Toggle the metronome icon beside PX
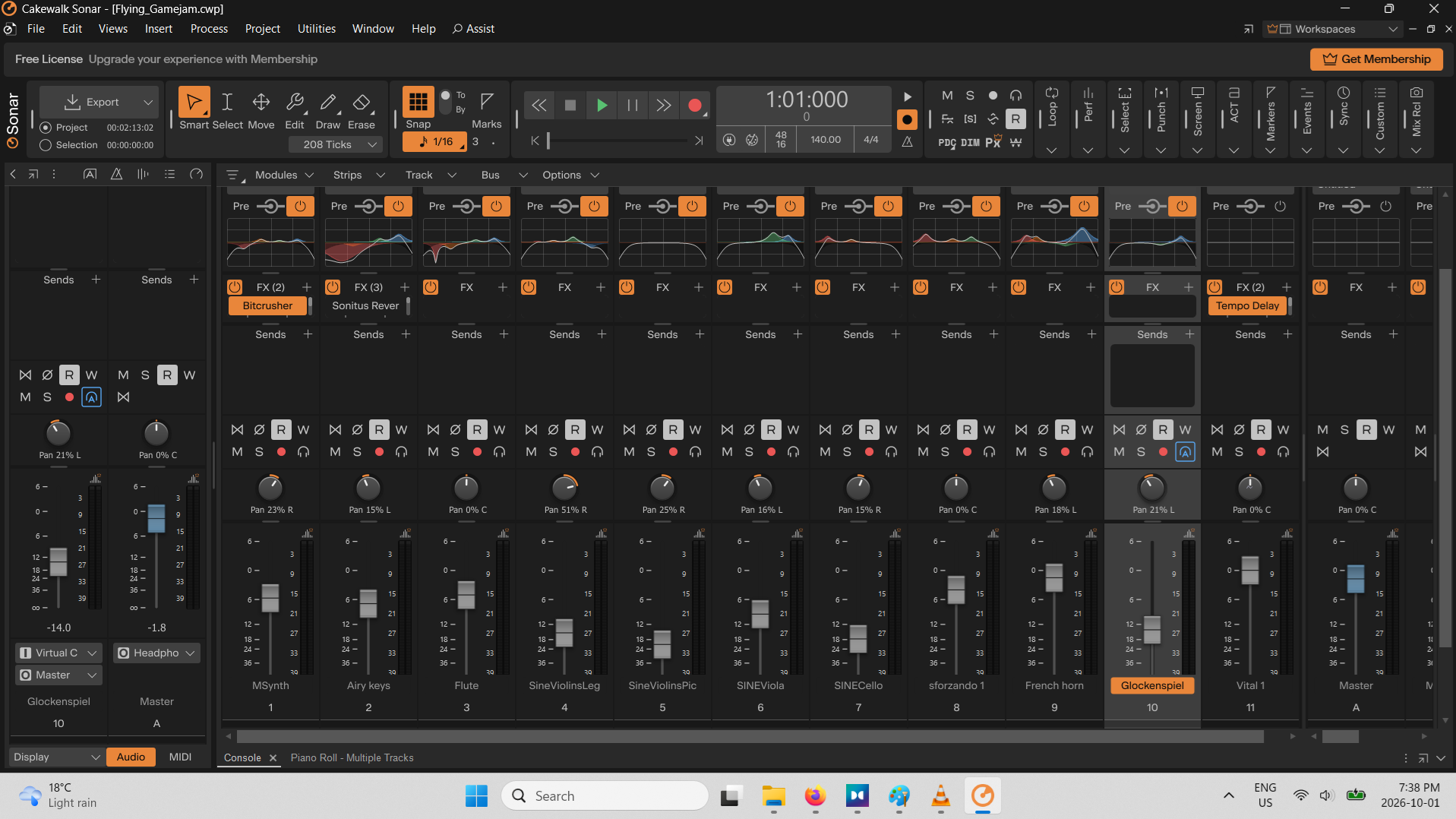1456x819 pixels. (x=1015, y=142)
